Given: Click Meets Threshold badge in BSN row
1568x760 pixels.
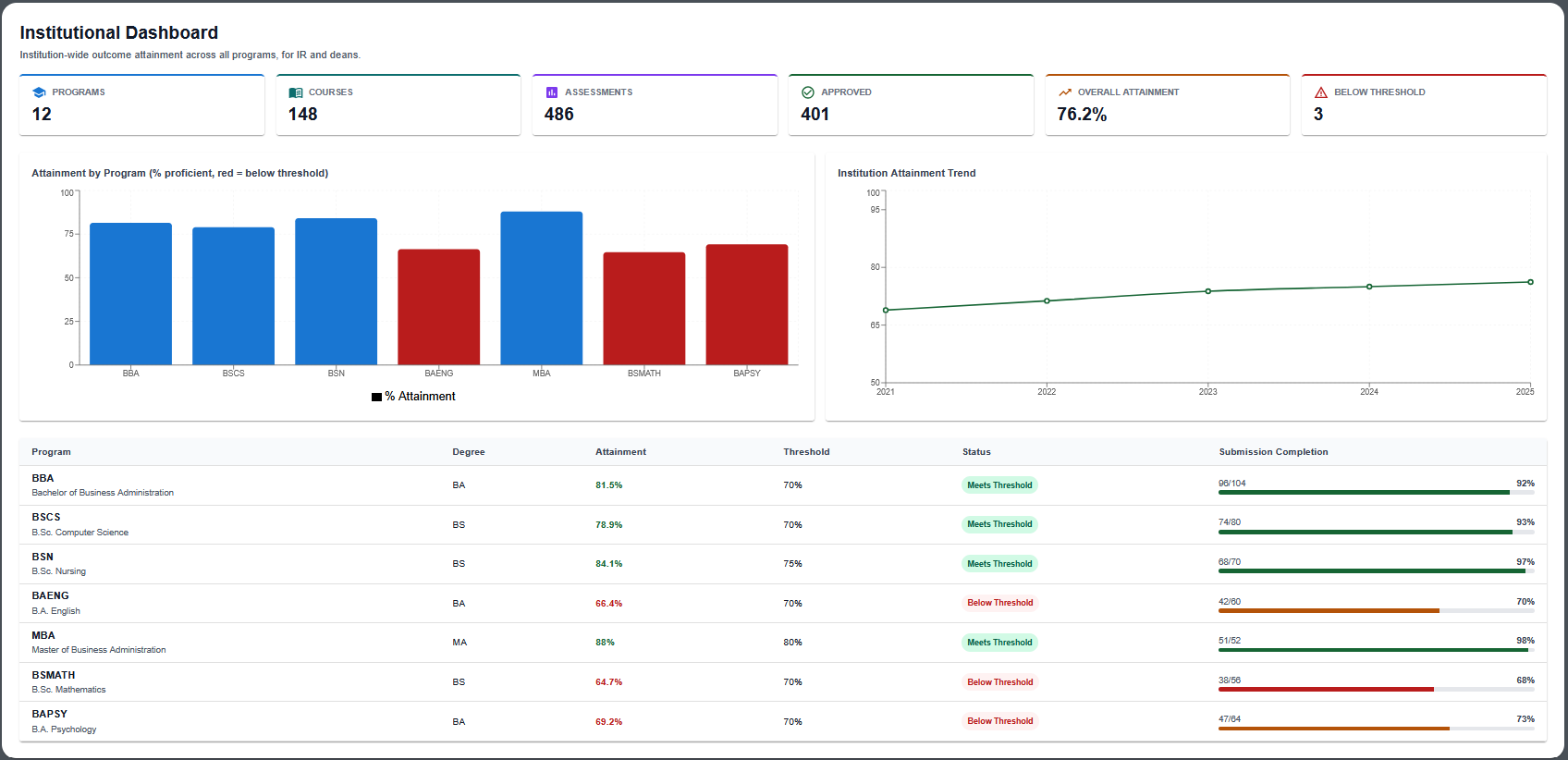Looking at the screenshot, I should point(999,564).
